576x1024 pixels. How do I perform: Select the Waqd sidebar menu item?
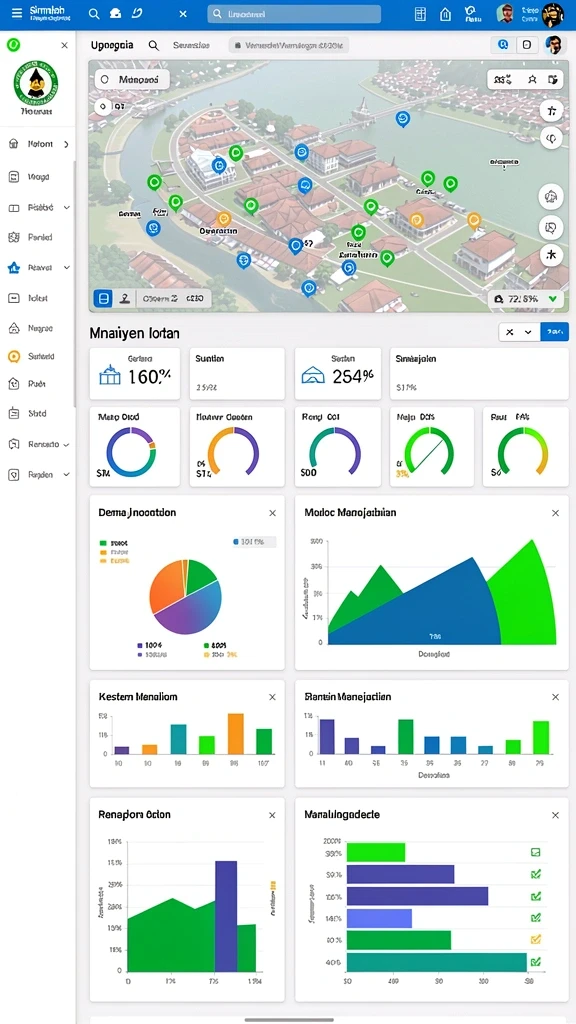coord(37,177)
